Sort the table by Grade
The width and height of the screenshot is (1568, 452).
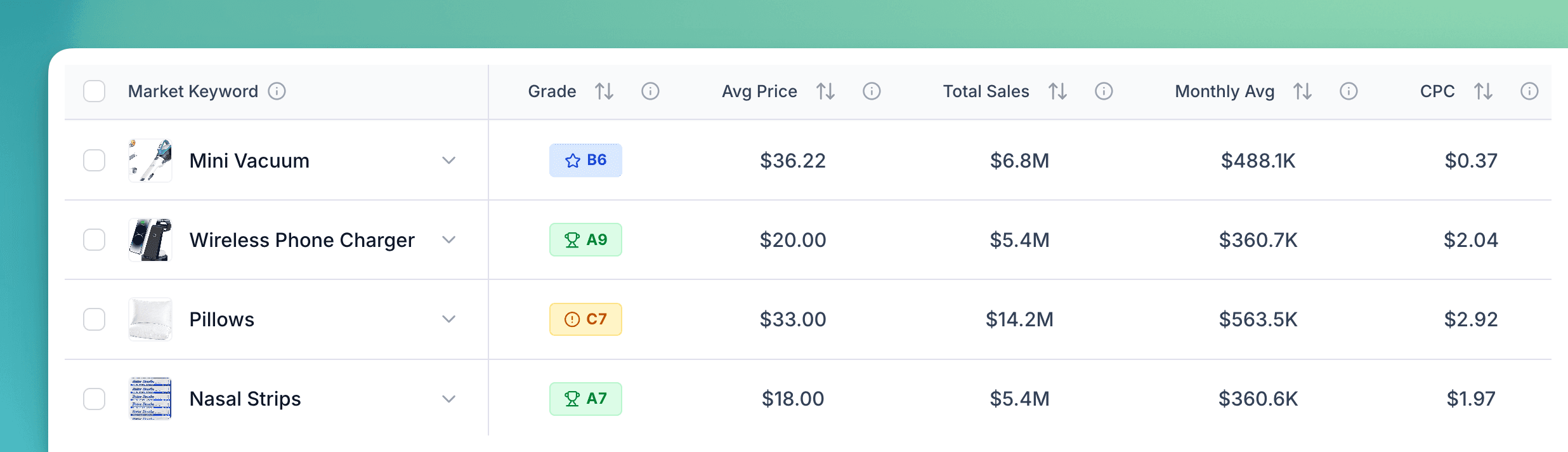click(604, 91)
